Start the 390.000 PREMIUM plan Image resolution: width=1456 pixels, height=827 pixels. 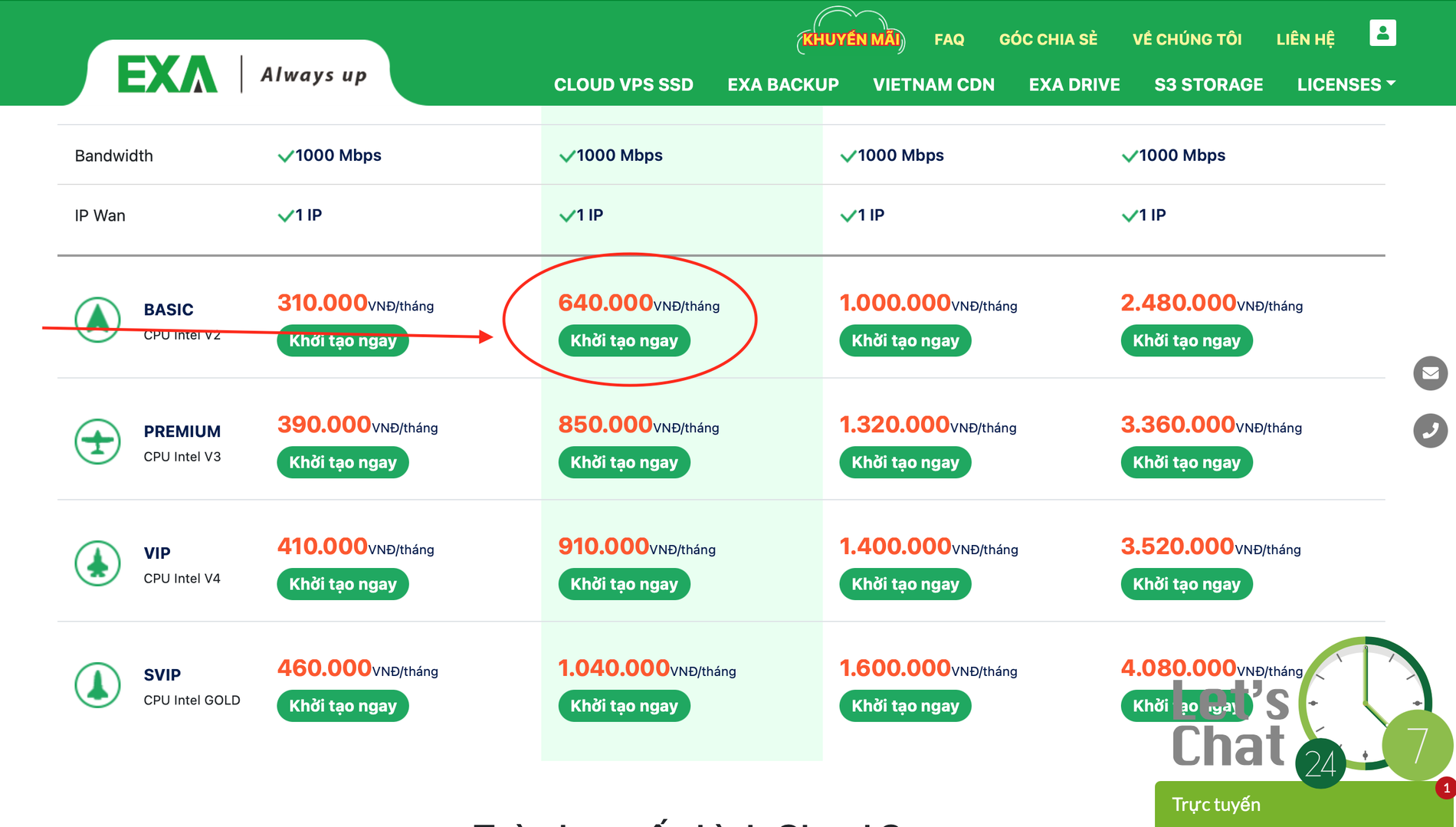[343, 463]
